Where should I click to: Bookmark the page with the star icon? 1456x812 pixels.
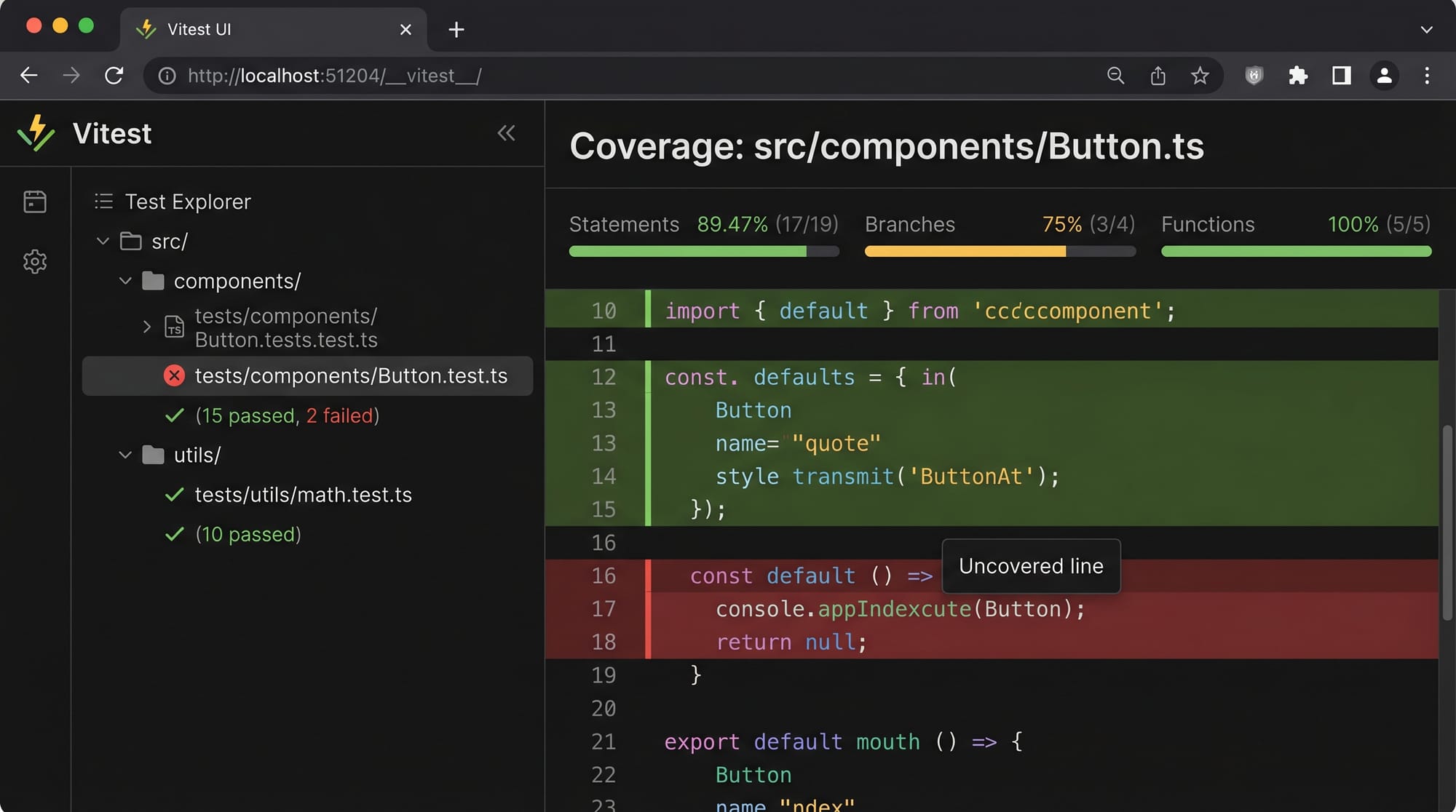tap(1200, 76)
